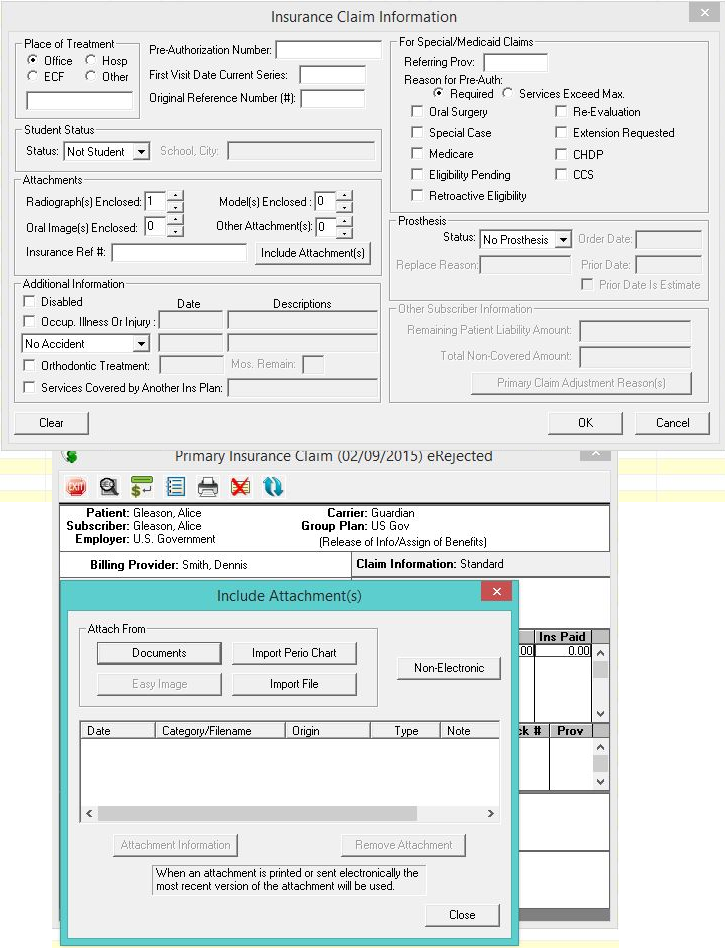Click the Include Attachment(s) button
The image size is (725, 948).
[x=313, y=253]
